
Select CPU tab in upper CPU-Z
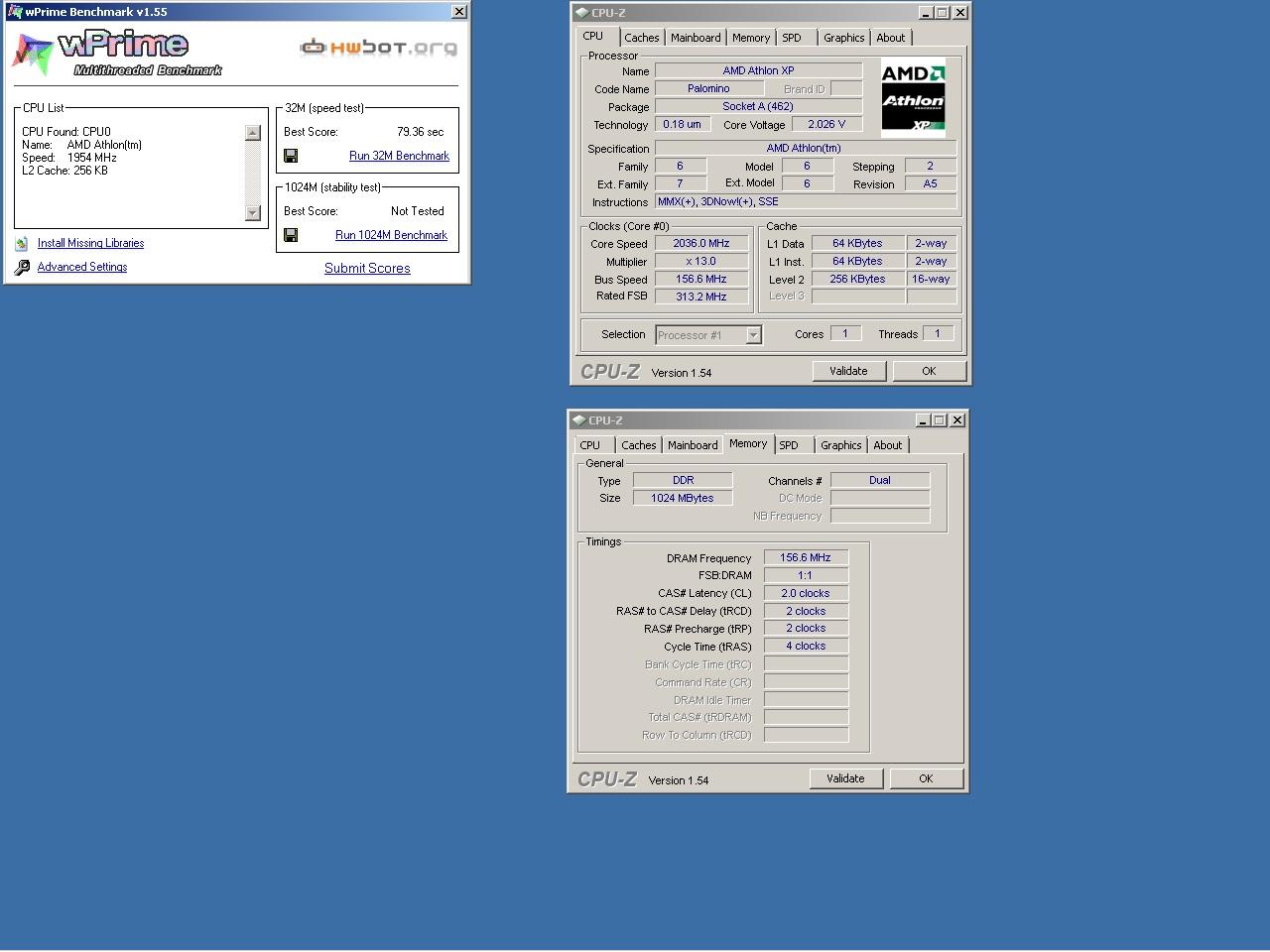593,36
